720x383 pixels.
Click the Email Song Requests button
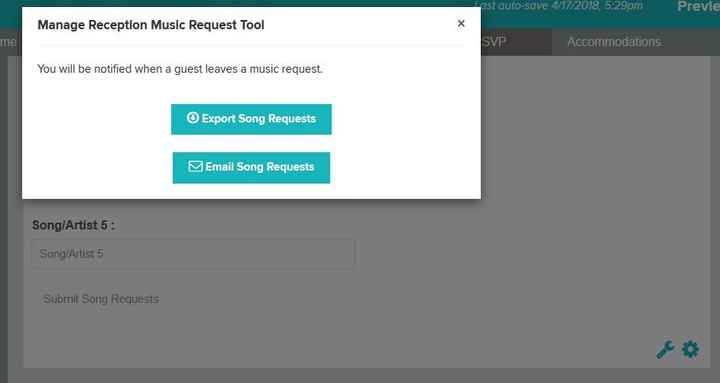tap(251, 168)
